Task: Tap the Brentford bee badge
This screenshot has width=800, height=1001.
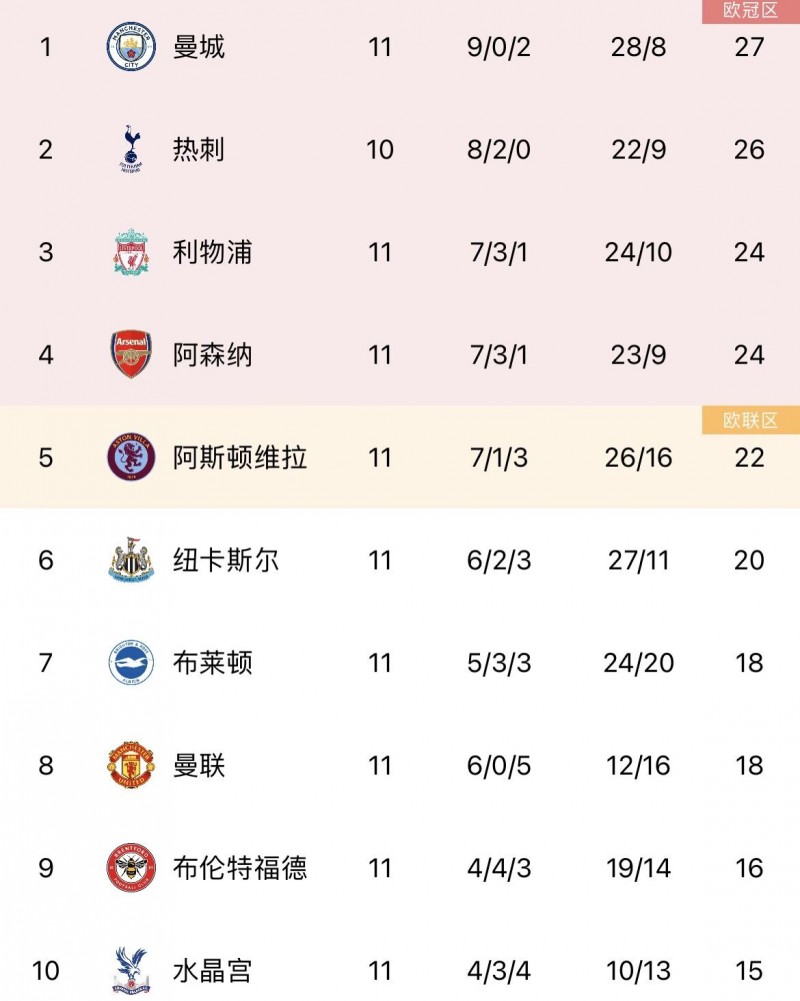Action: 131,868
